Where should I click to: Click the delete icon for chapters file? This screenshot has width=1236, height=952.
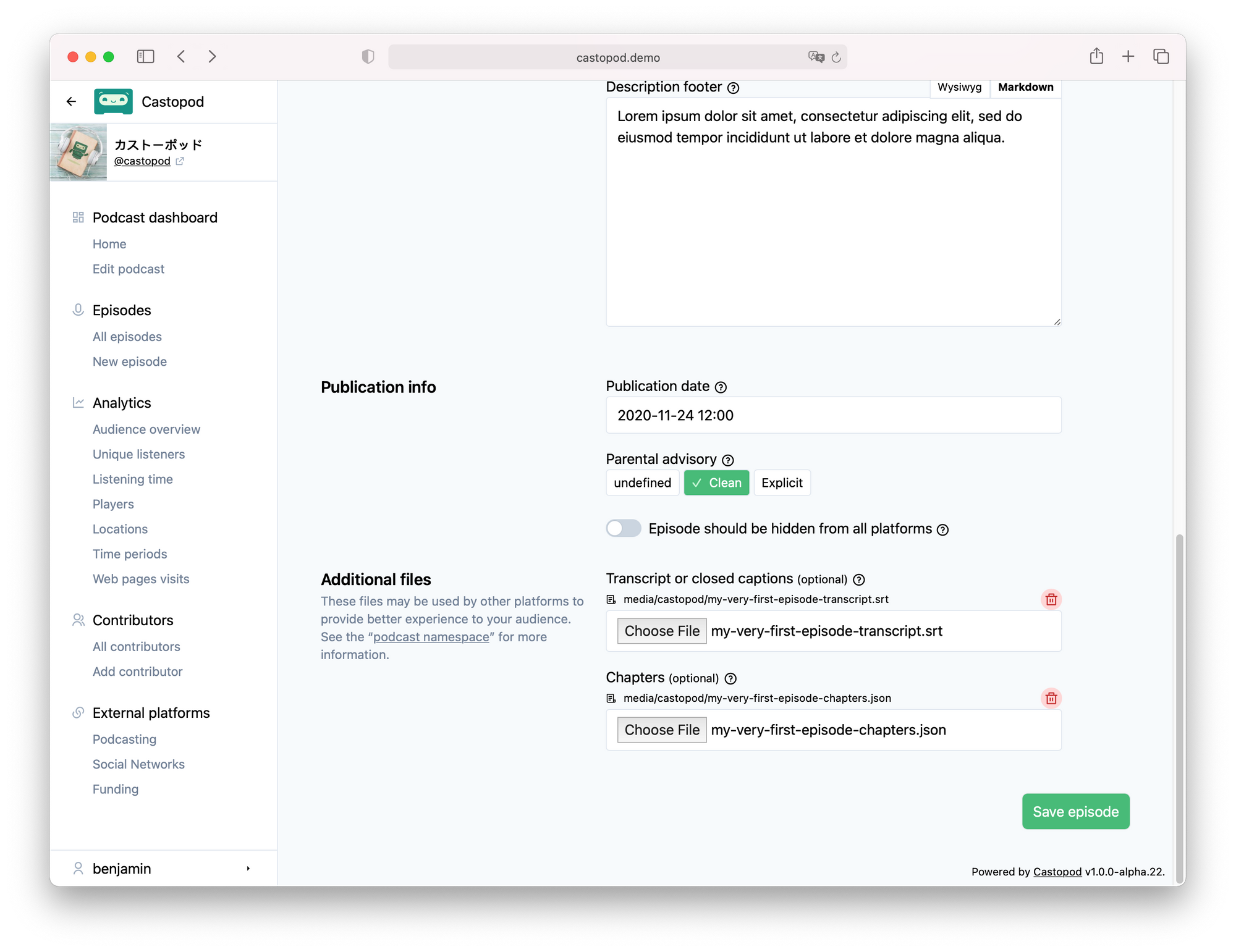(1051, 697)
